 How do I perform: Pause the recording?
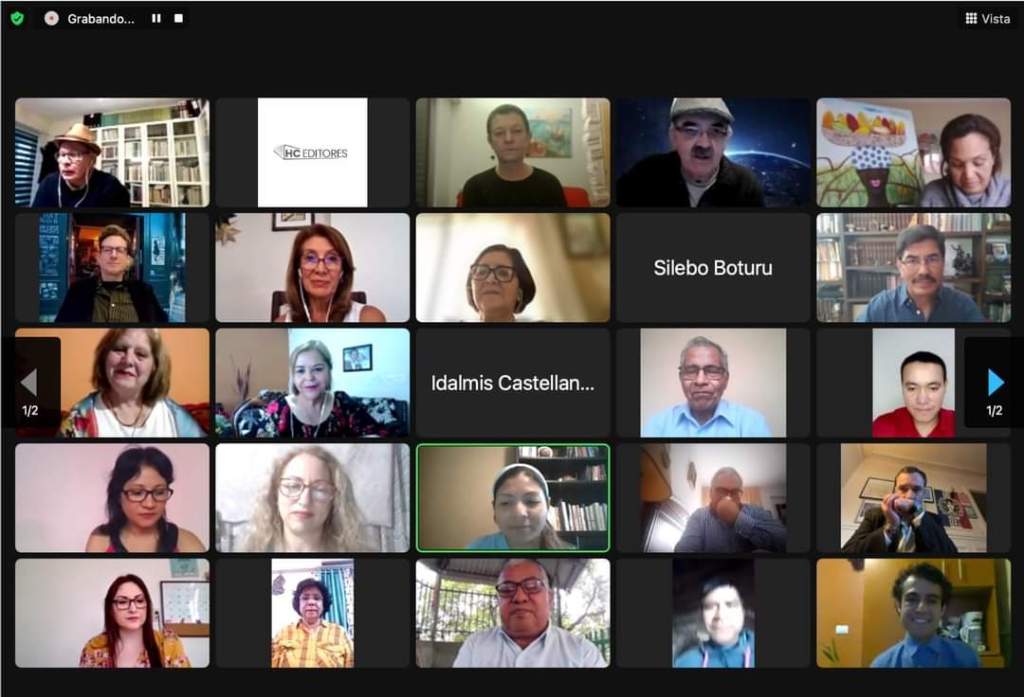156,18
